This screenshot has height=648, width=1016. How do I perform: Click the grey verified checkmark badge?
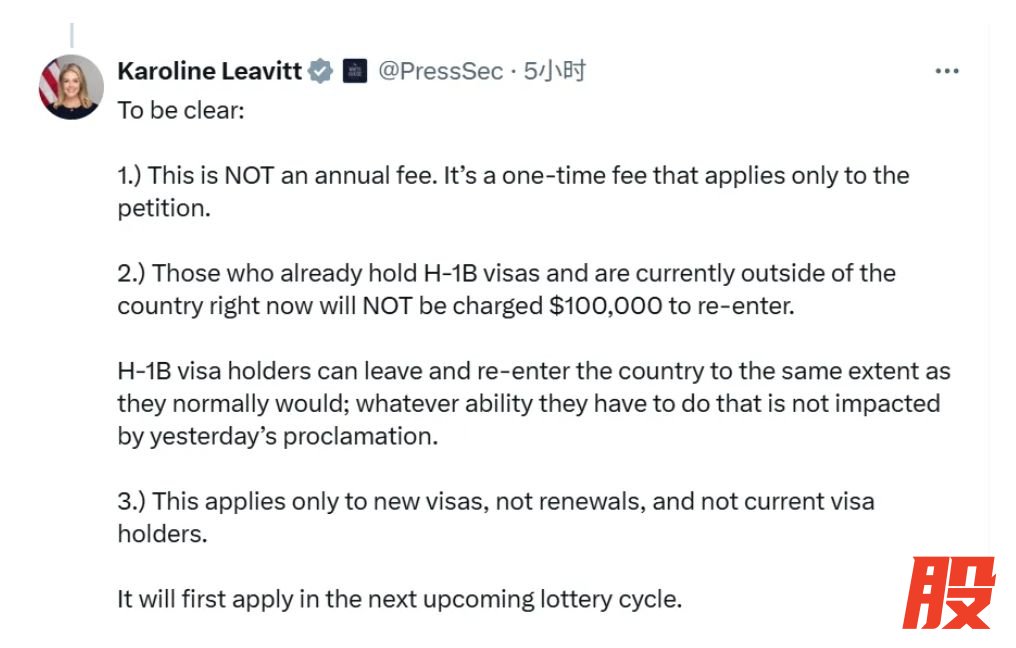(320, 71)
